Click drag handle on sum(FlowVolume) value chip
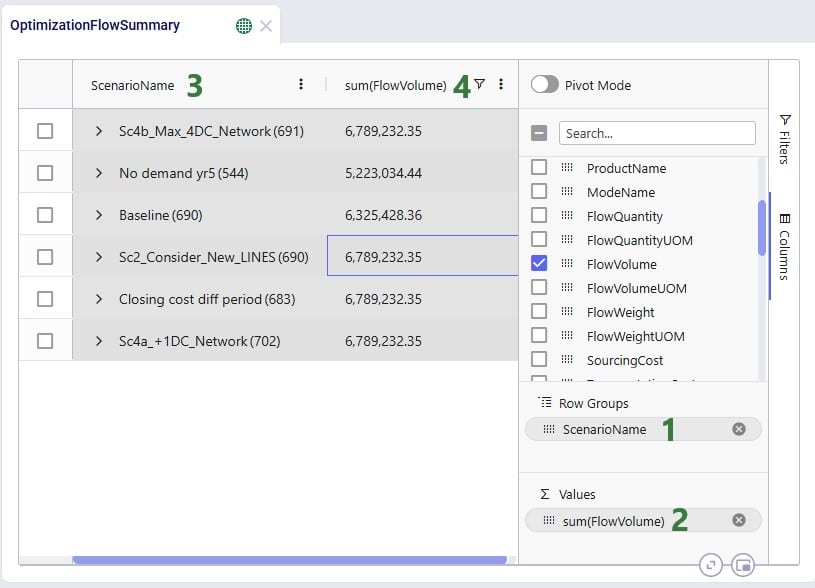815x588 pixels. 549,520
